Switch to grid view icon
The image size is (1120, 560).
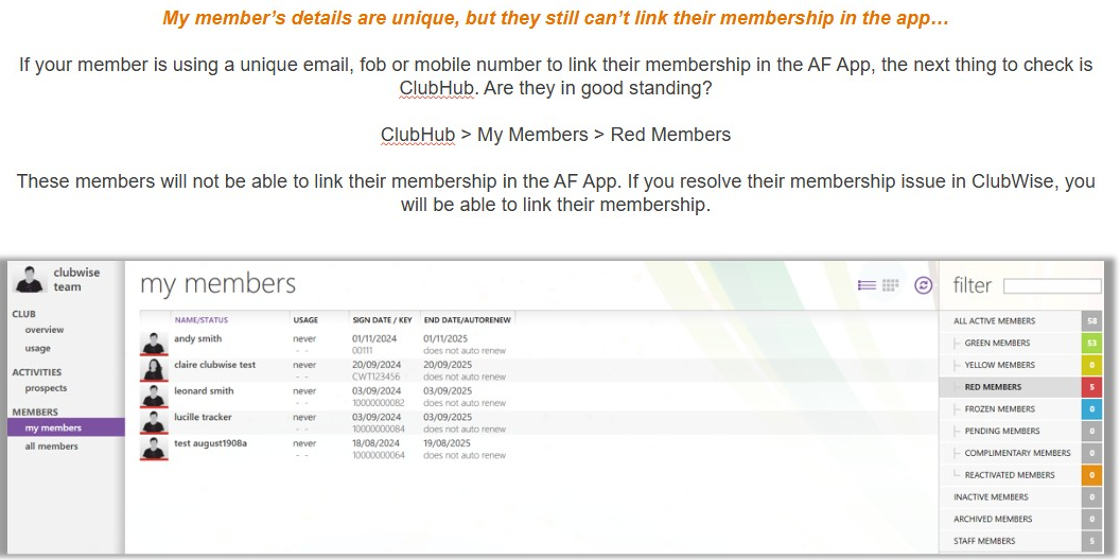pyautogui.click(x=890, y=286)
